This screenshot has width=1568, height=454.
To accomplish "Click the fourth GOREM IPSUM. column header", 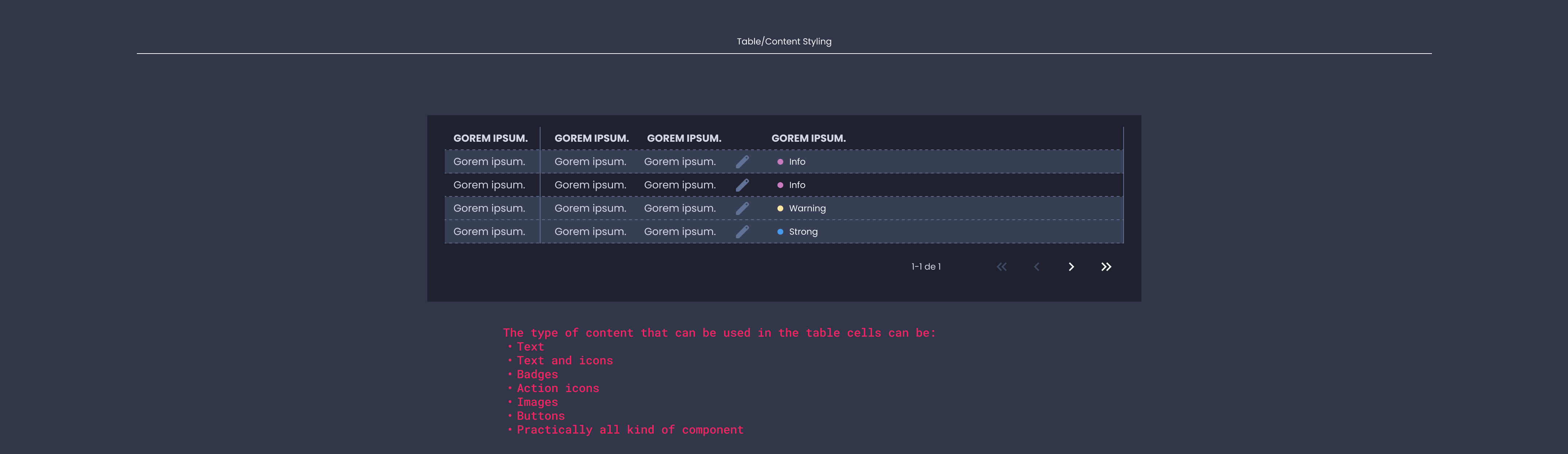I will click(x=808, y=138).
